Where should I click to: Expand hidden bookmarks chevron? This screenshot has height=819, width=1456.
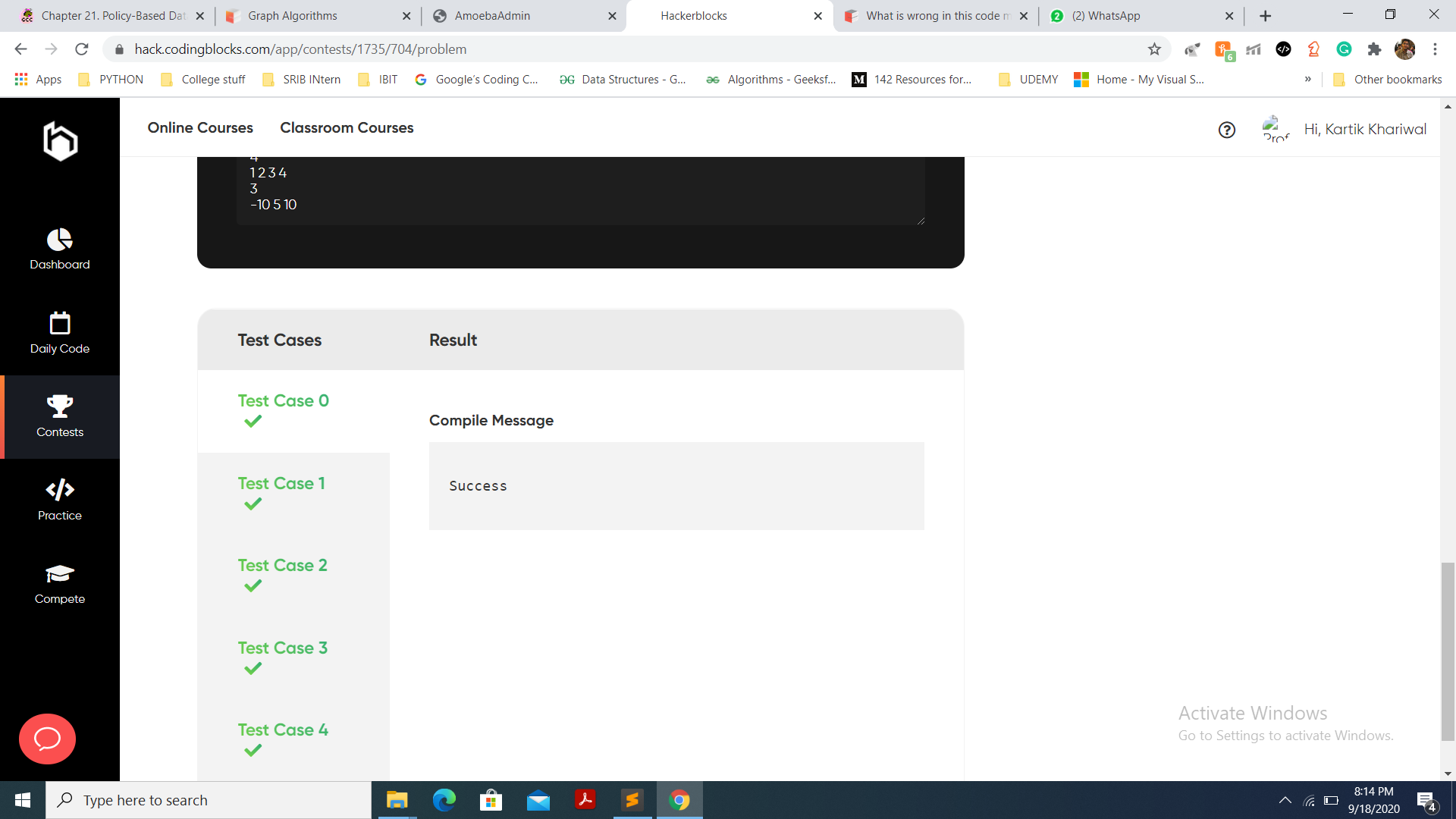coord(1307,79)
